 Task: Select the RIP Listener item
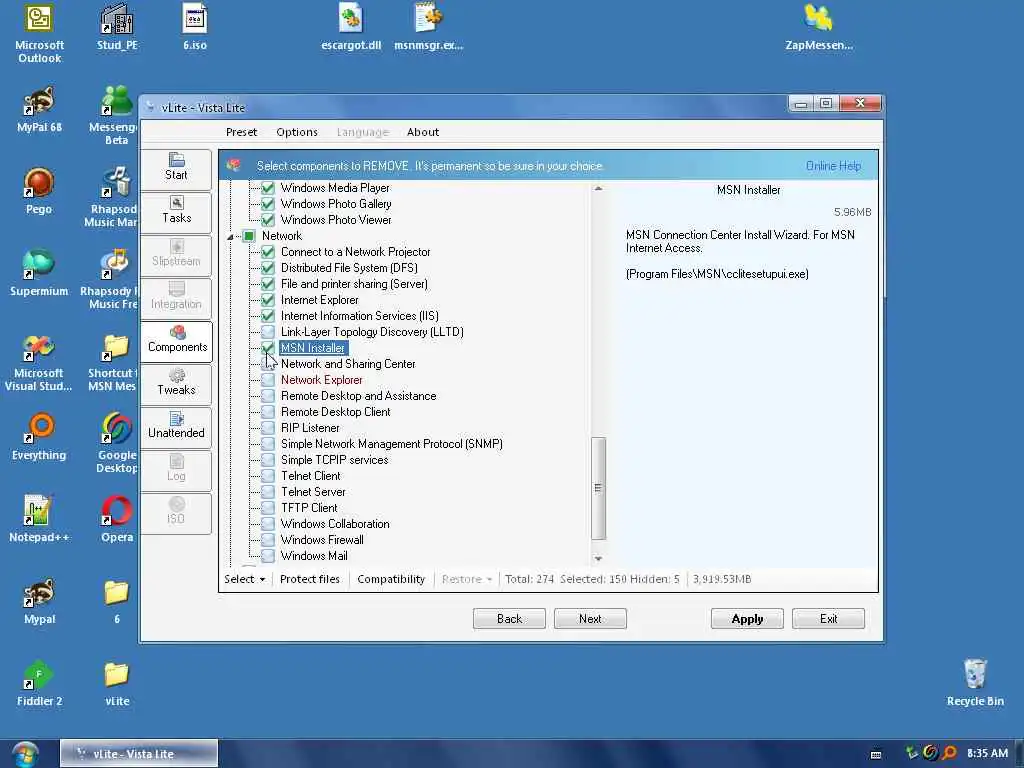point(310,428)
